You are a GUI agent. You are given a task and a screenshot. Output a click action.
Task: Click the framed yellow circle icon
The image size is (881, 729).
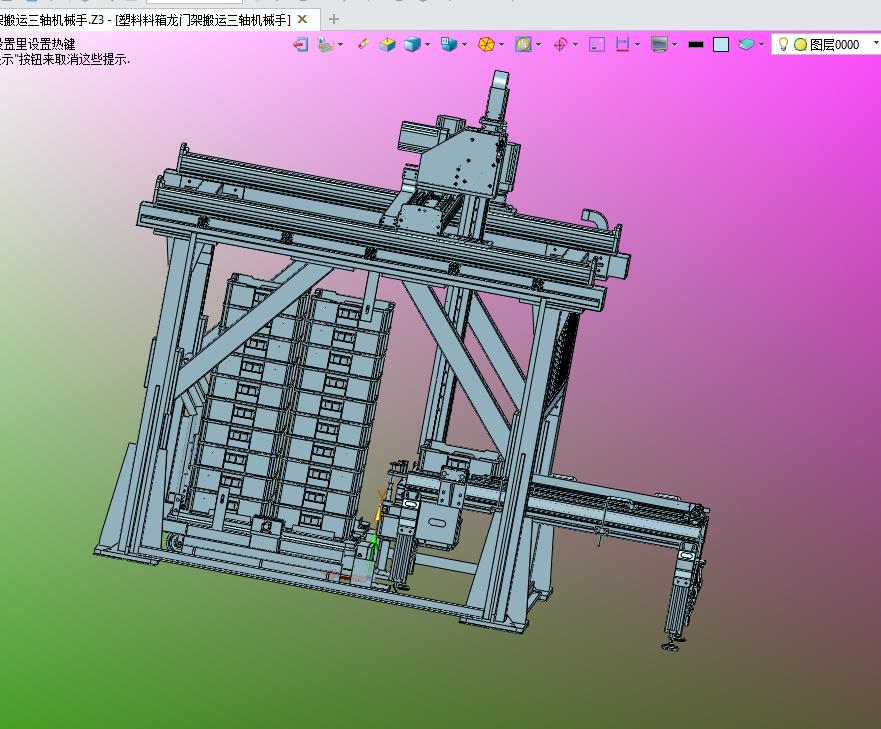[x=524, y=44]
